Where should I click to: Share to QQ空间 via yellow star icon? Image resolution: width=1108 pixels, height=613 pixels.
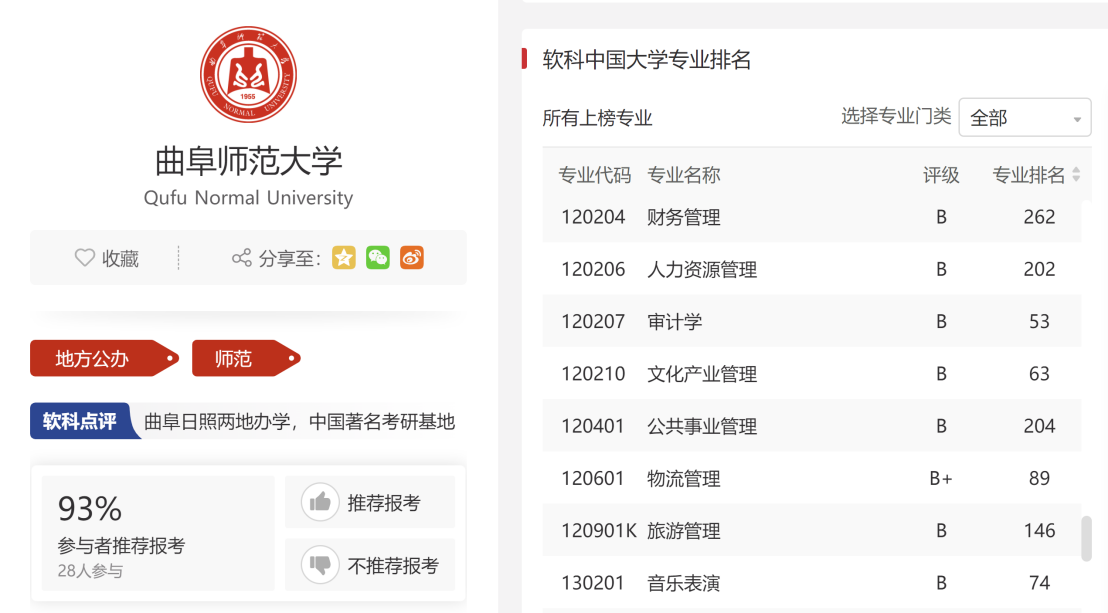pos(344,257)
